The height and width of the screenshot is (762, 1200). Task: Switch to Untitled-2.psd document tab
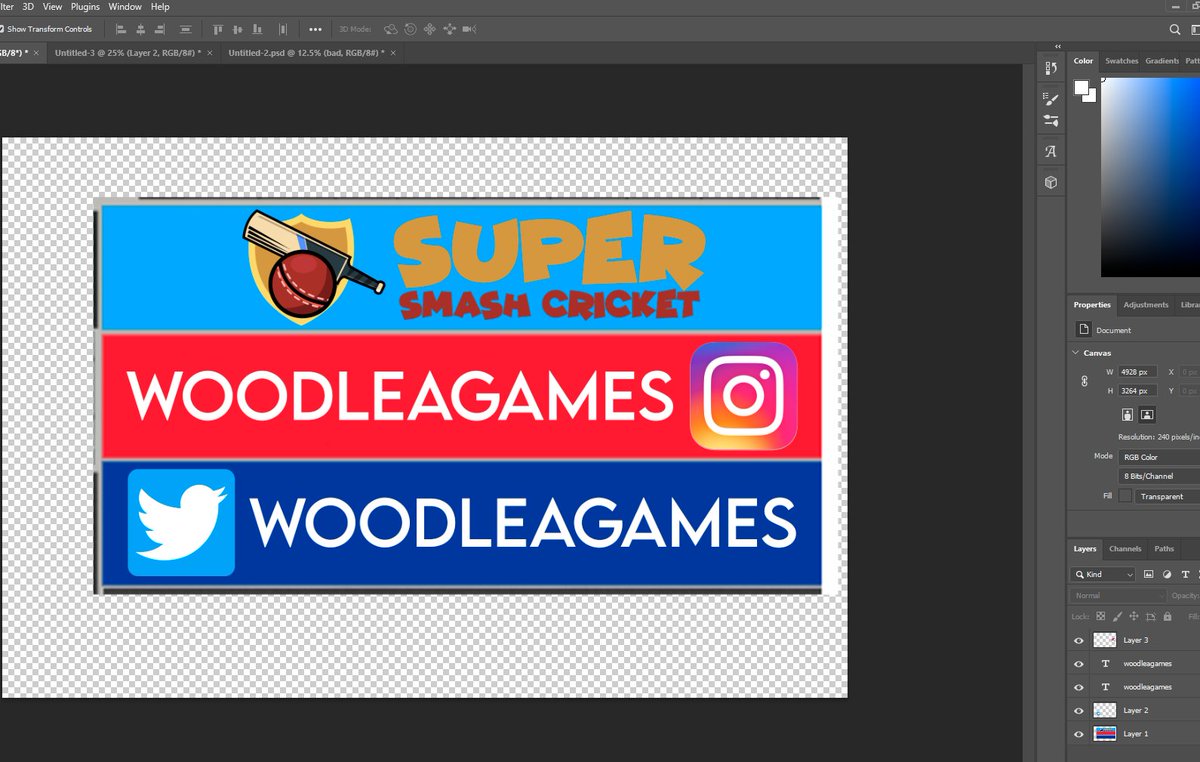tap(314, 52)
